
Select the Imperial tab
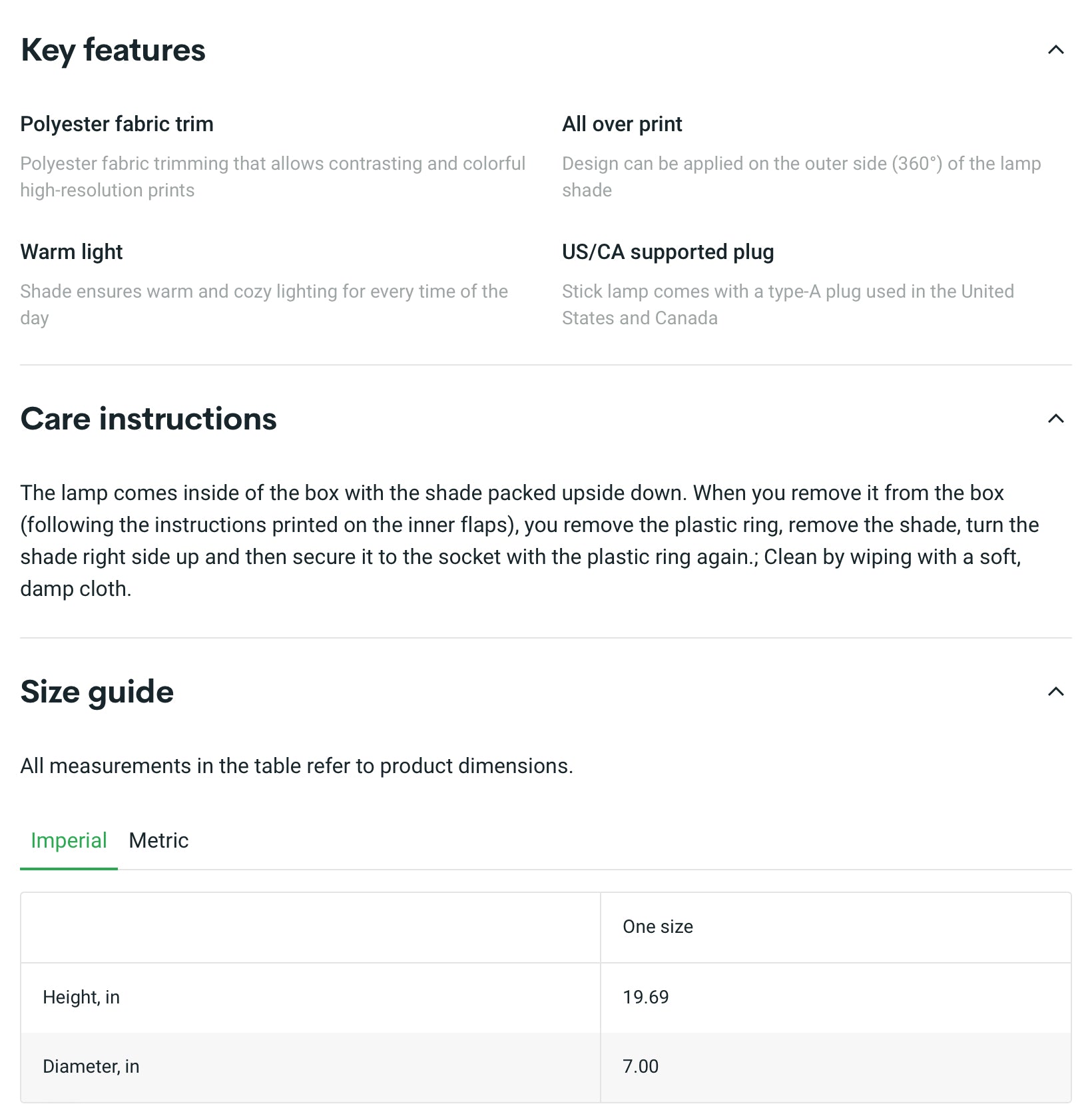click(69, 840)
